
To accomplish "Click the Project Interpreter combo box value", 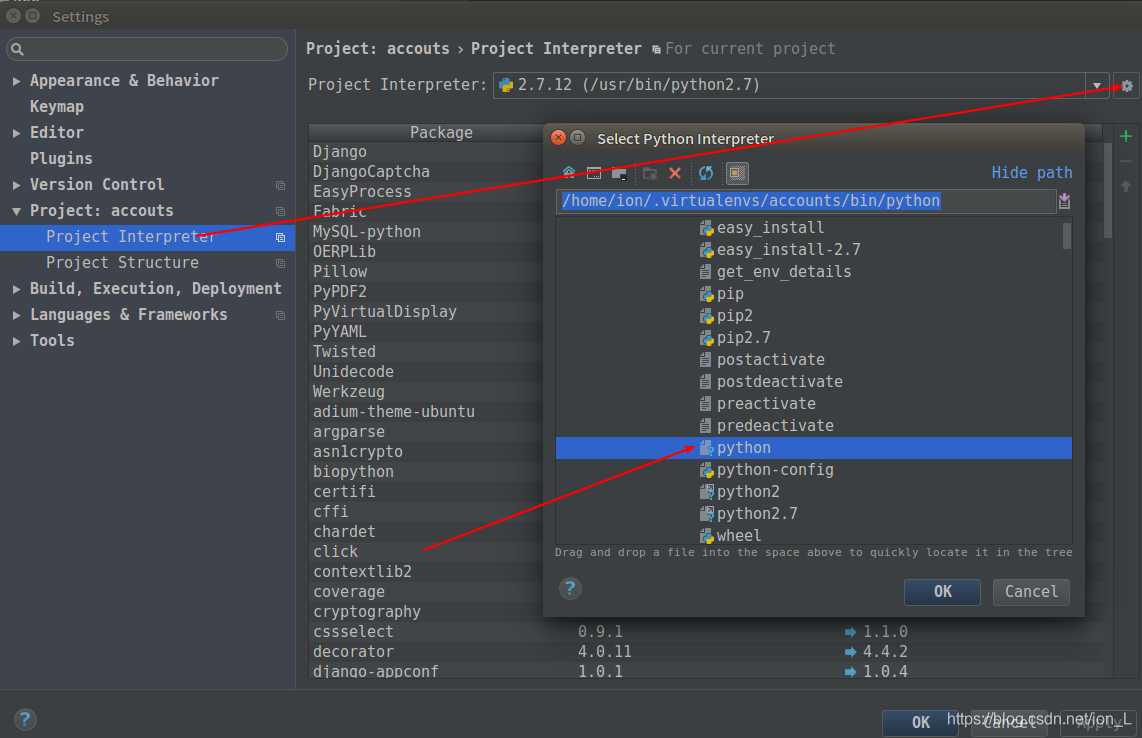I will (x=789, y=85).
